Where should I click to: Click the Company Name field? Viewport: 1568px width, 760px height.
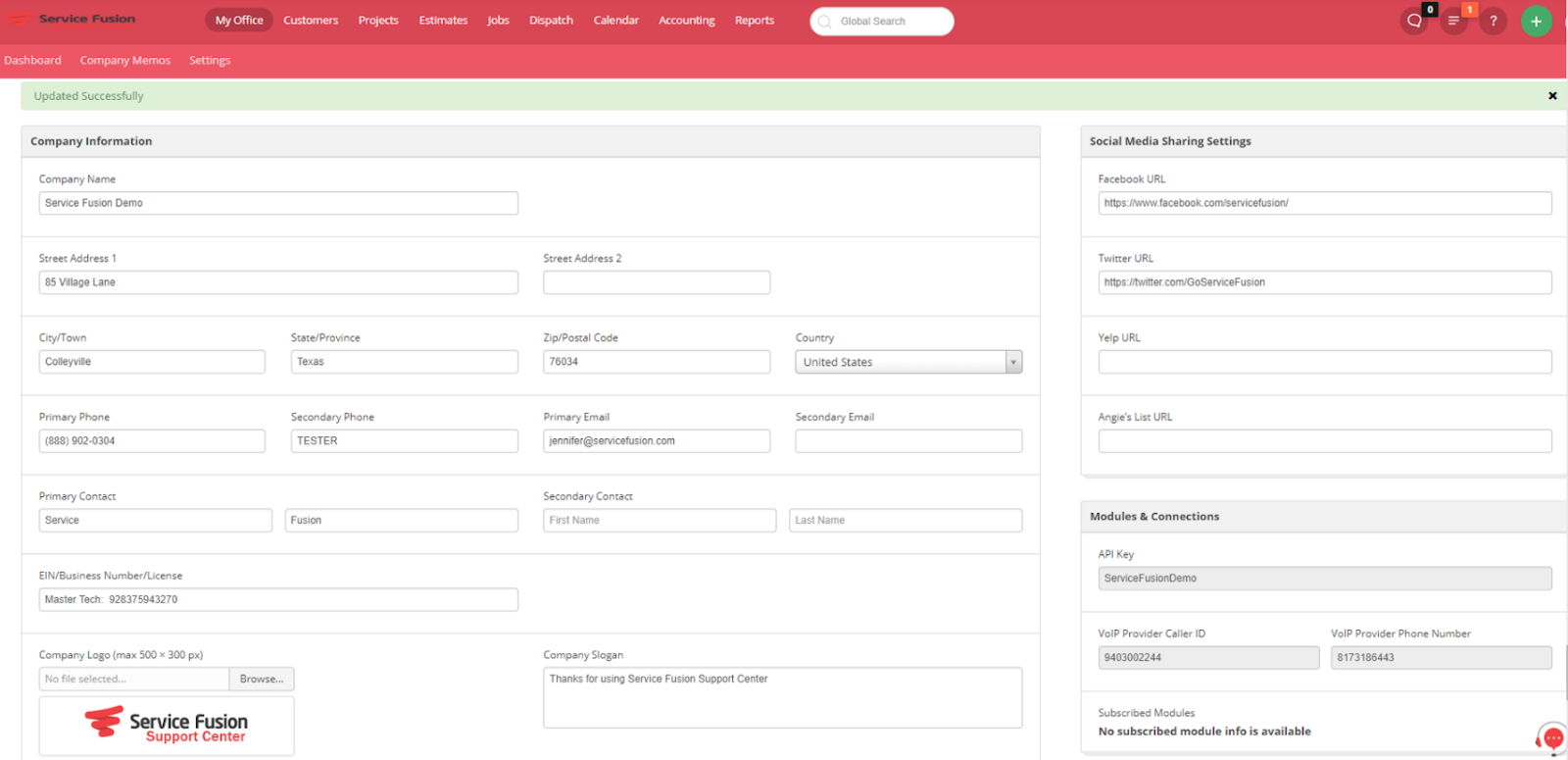click(278, 203)
